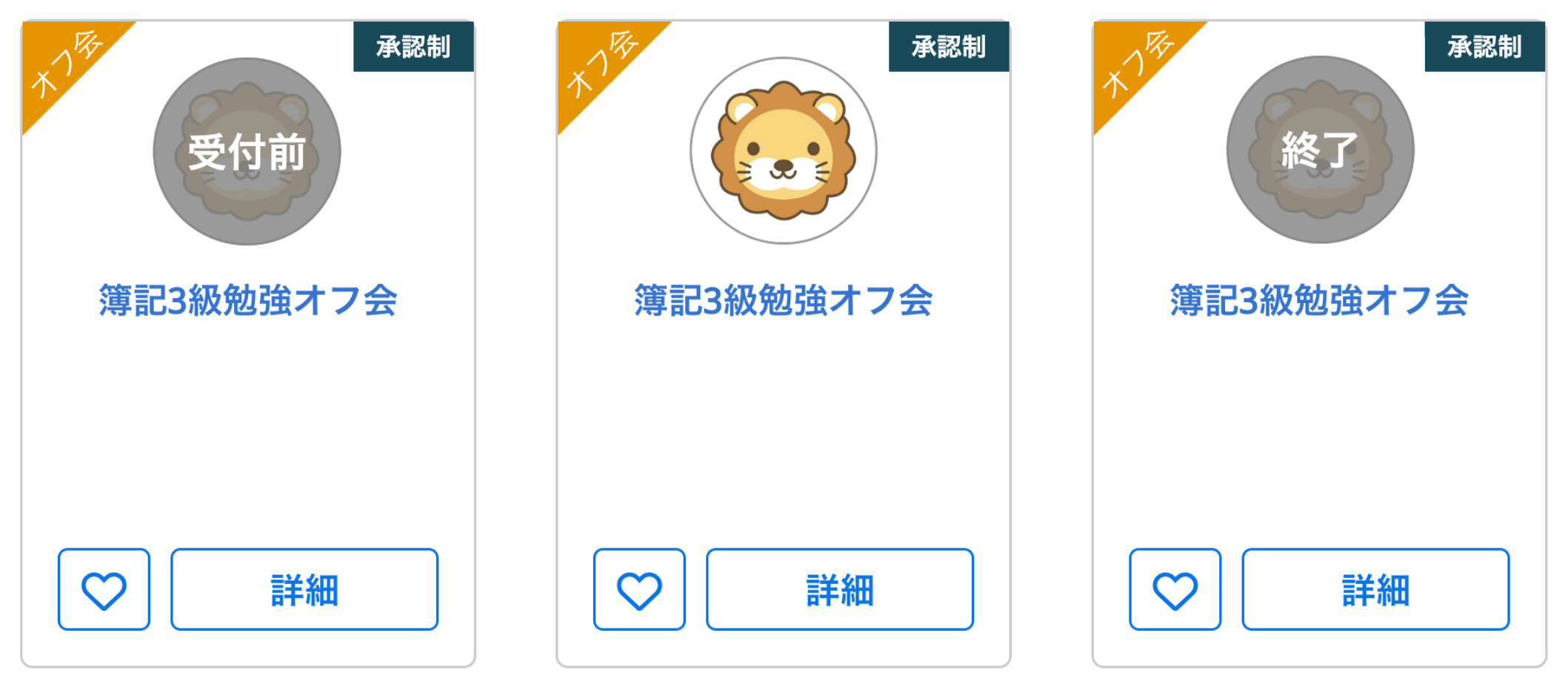Open the 簿記3級勉強オフ会 title link on the first card
Screen dimensions: 1568x690
(x=248, y=300)
